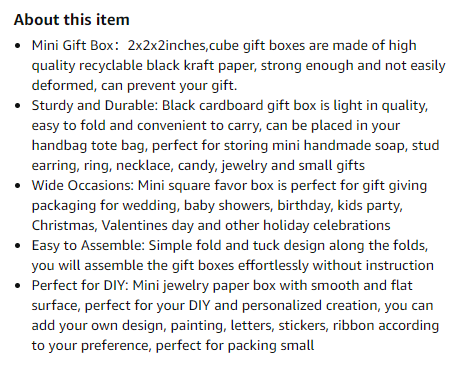Viewport: 473px width, 371px height.
Task: Click the 'Easy to Assemble' label text
Action: pos(87,246)
